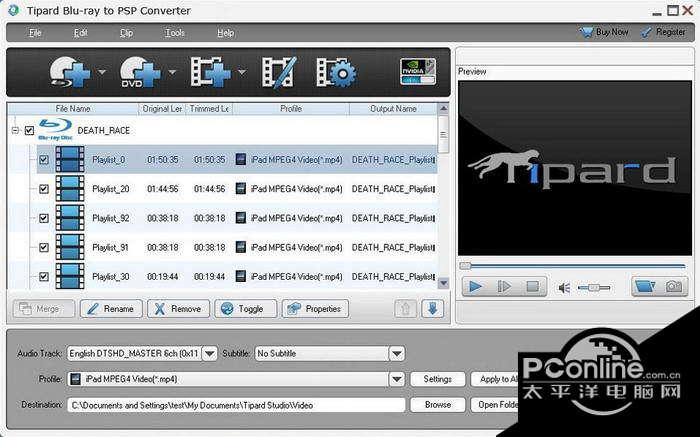Click the file list scrollbar down arrow
Screen dimensions: 700x437
(443, 283)
